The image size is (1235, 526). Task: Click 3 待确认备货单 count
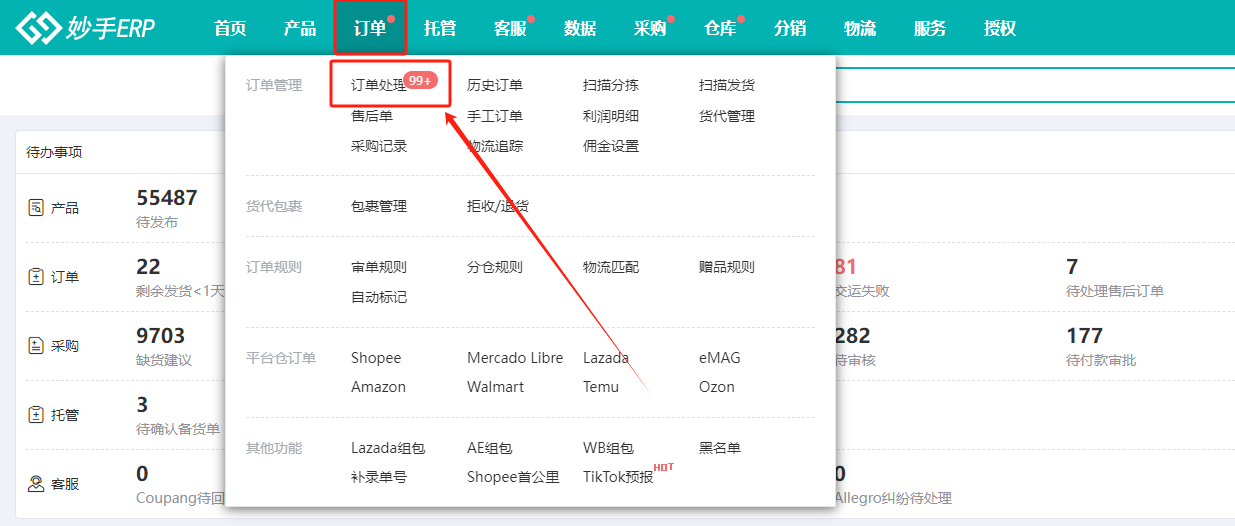click(x=142, y=405)
